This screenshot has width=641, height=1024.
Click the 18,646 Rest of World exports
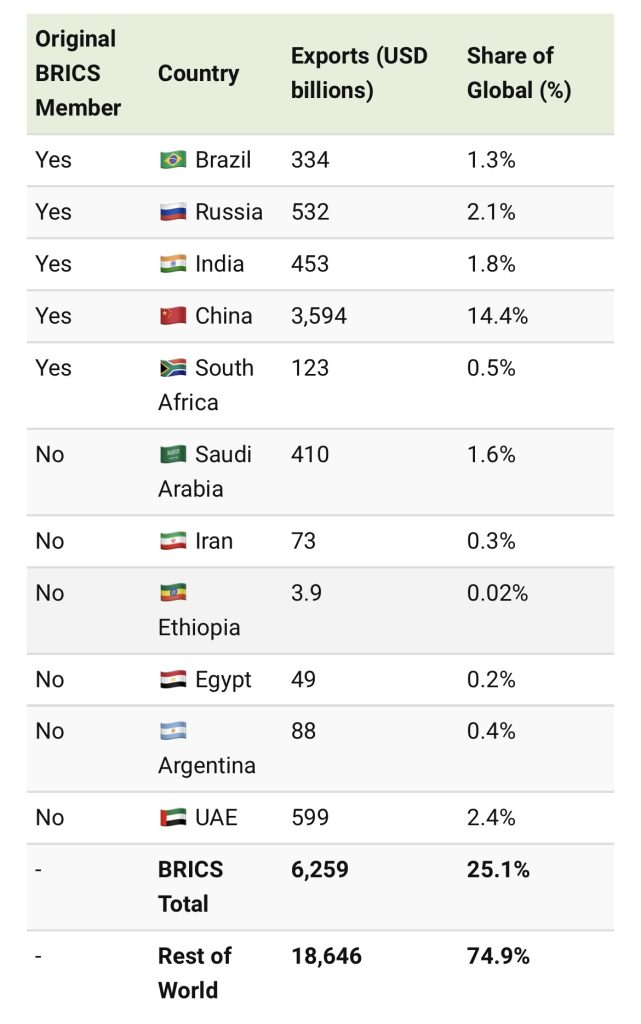[326, 956]
